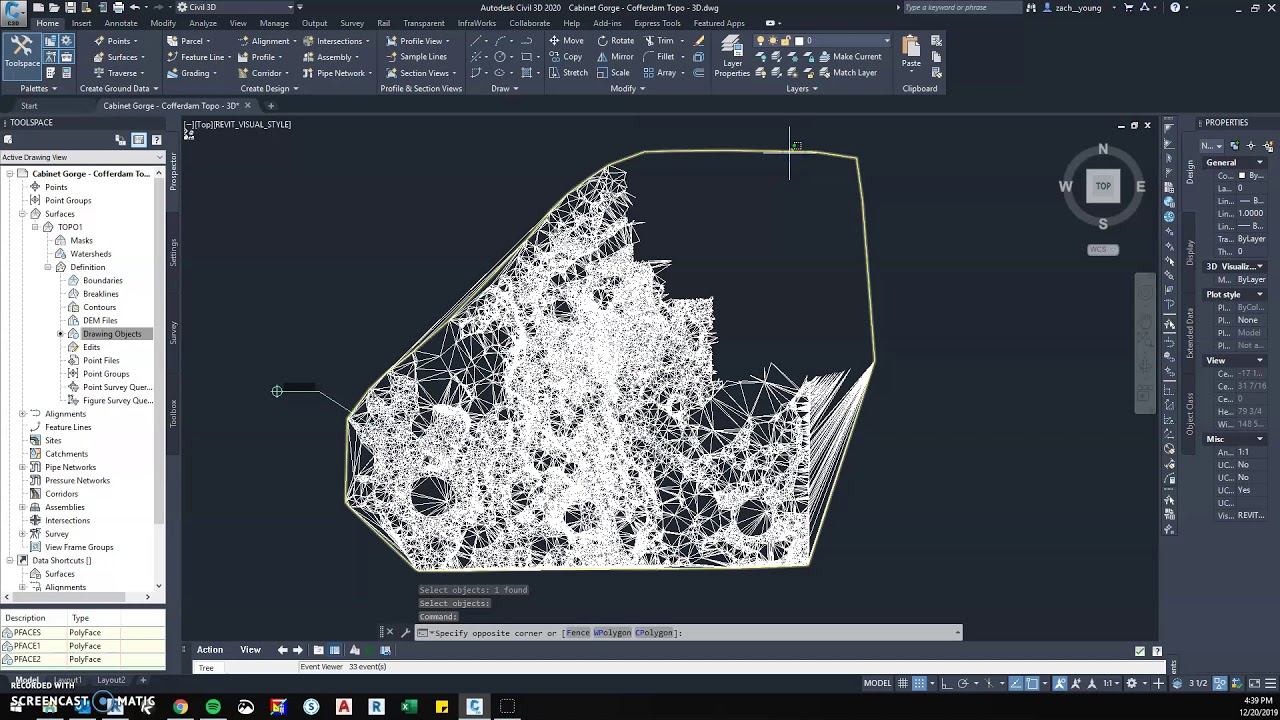Toggle the layer 0 on/off lightbulb
Screen dimensions: 1280x720
click(x=761, y=41)
